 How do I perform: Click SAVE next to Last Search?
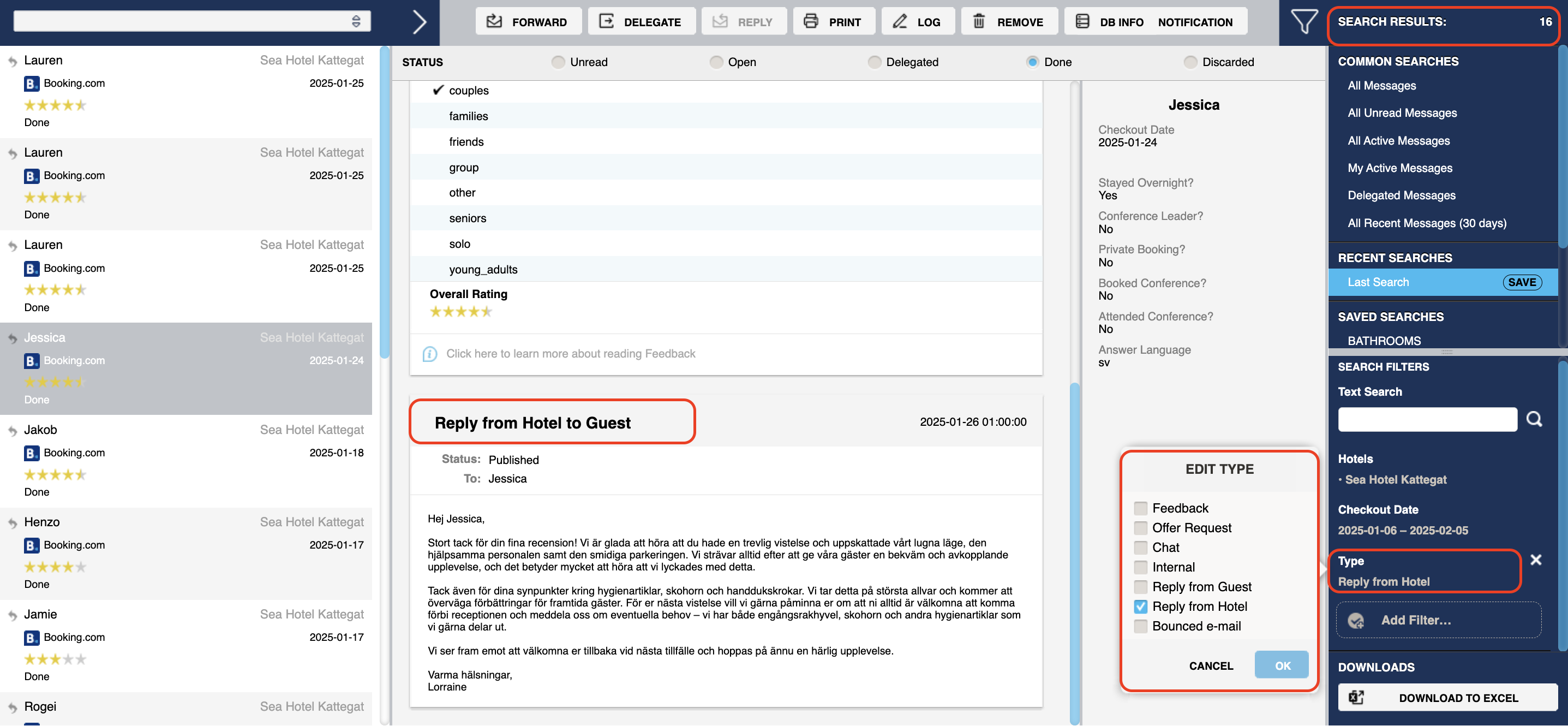(1522, 283)
